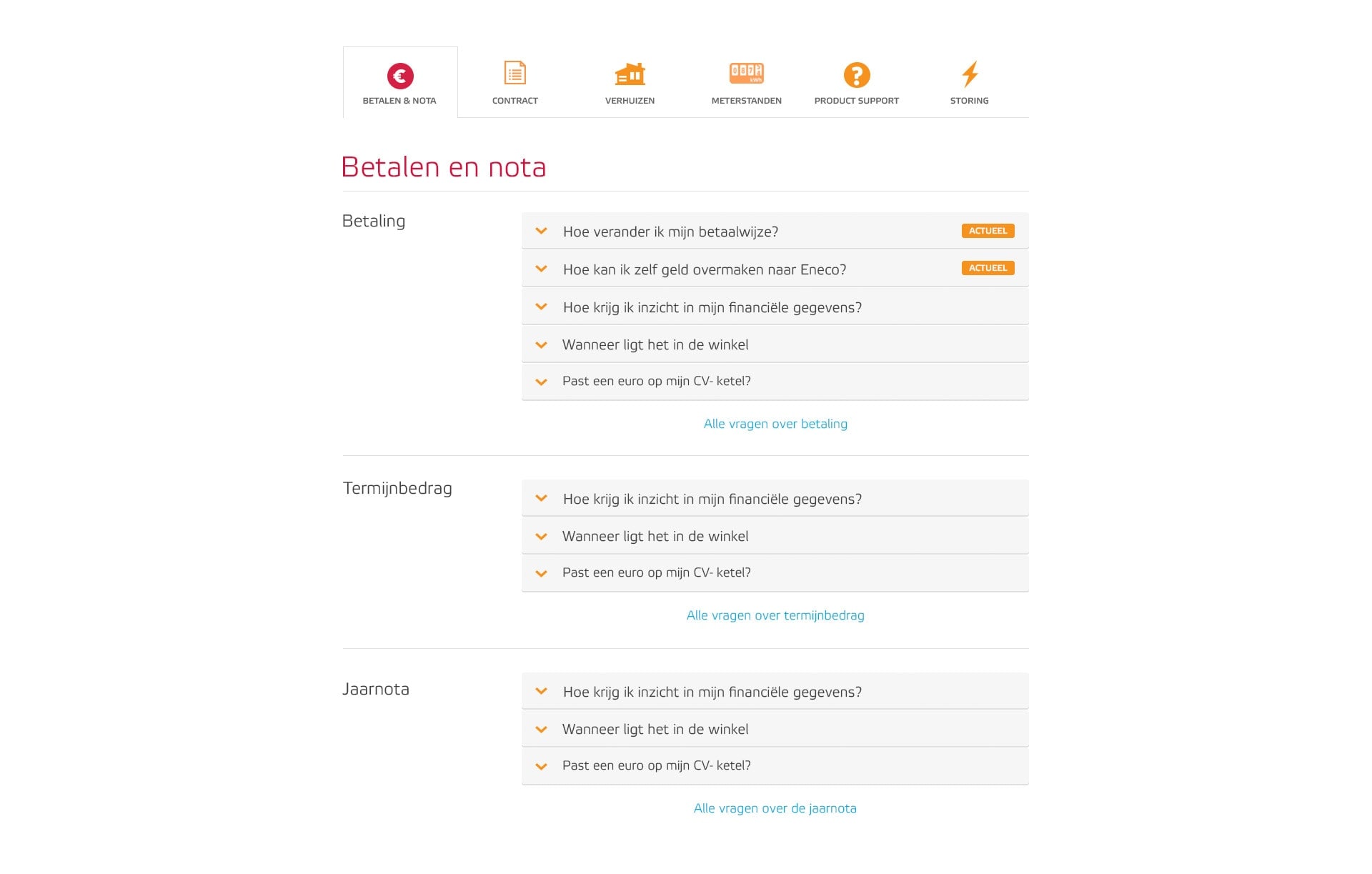The image size is (1372, 874).
Task: Expand 'Wanneer ligt het in de winkel' under Termijnbedrag
Action: click(655, 535)
